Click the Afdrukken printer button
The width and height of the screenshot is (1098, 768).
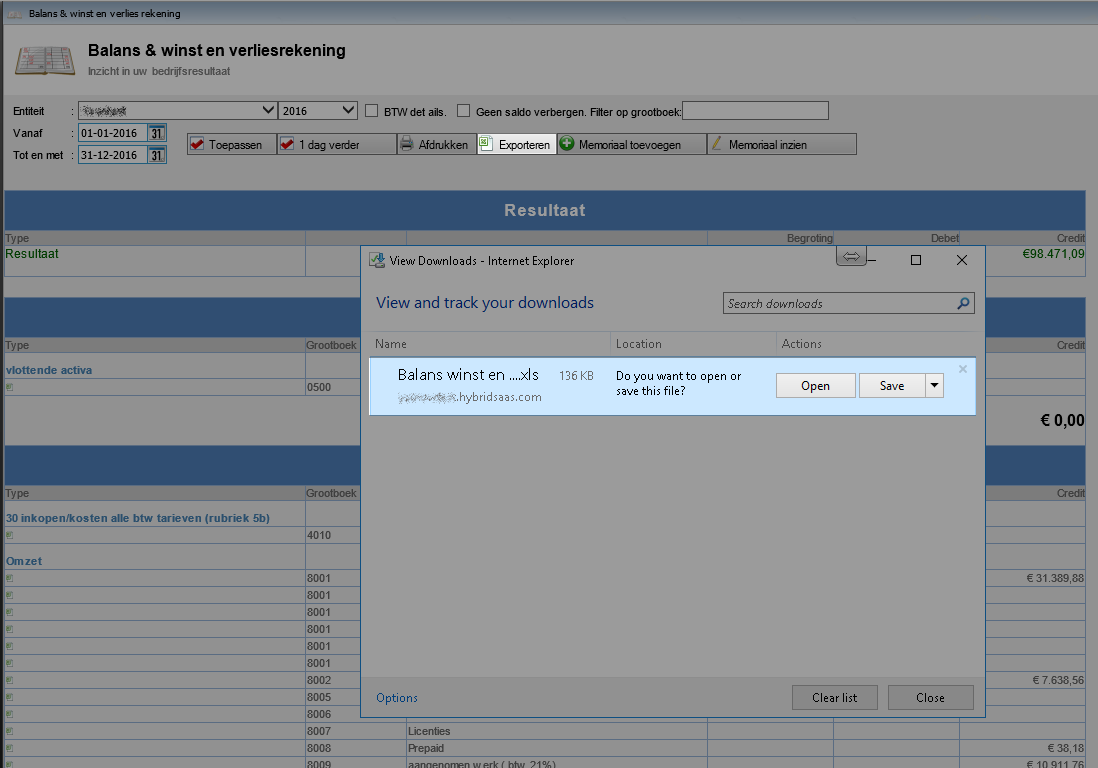(436, 145)
